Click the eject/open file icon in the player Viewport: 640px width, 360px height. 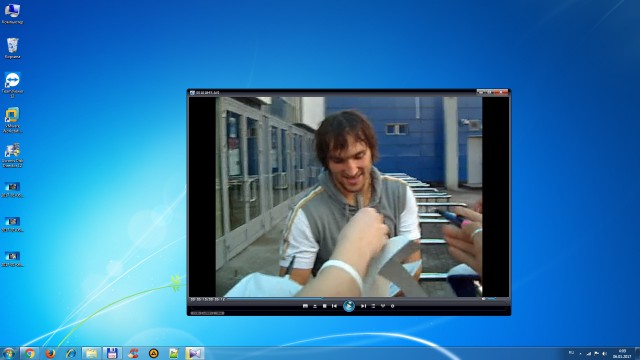point(315,306)
